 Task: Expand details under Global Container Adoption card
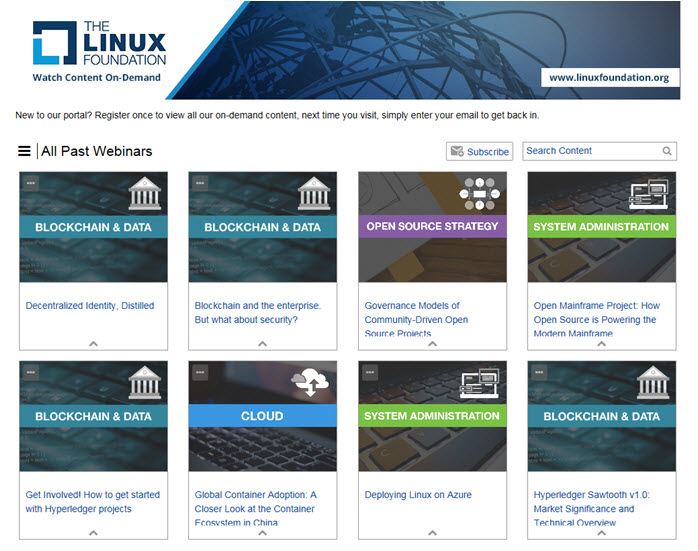coord(263,533)
